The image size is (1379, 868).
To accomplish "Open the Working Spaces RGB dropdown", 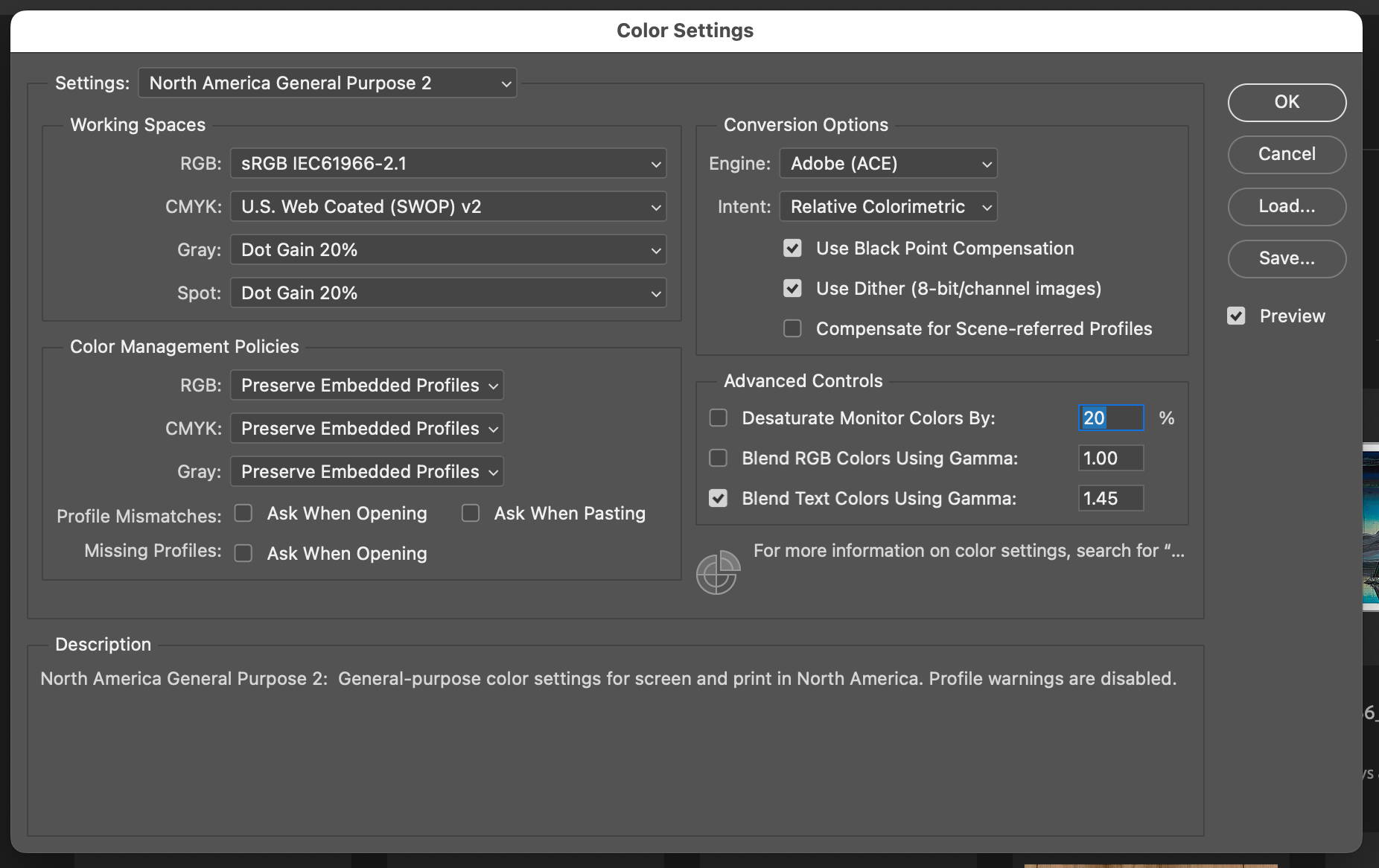I will point(448,164).
